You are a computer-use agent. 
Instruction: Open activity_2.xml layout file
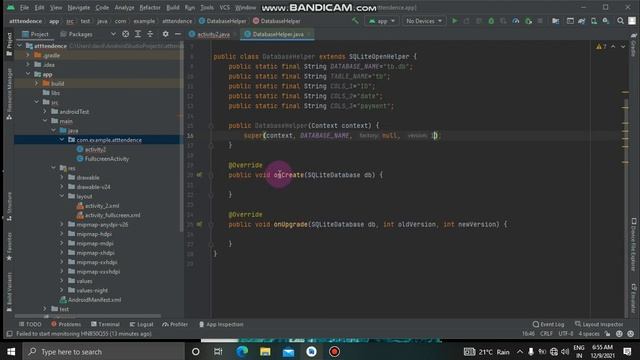pos(98,206)
